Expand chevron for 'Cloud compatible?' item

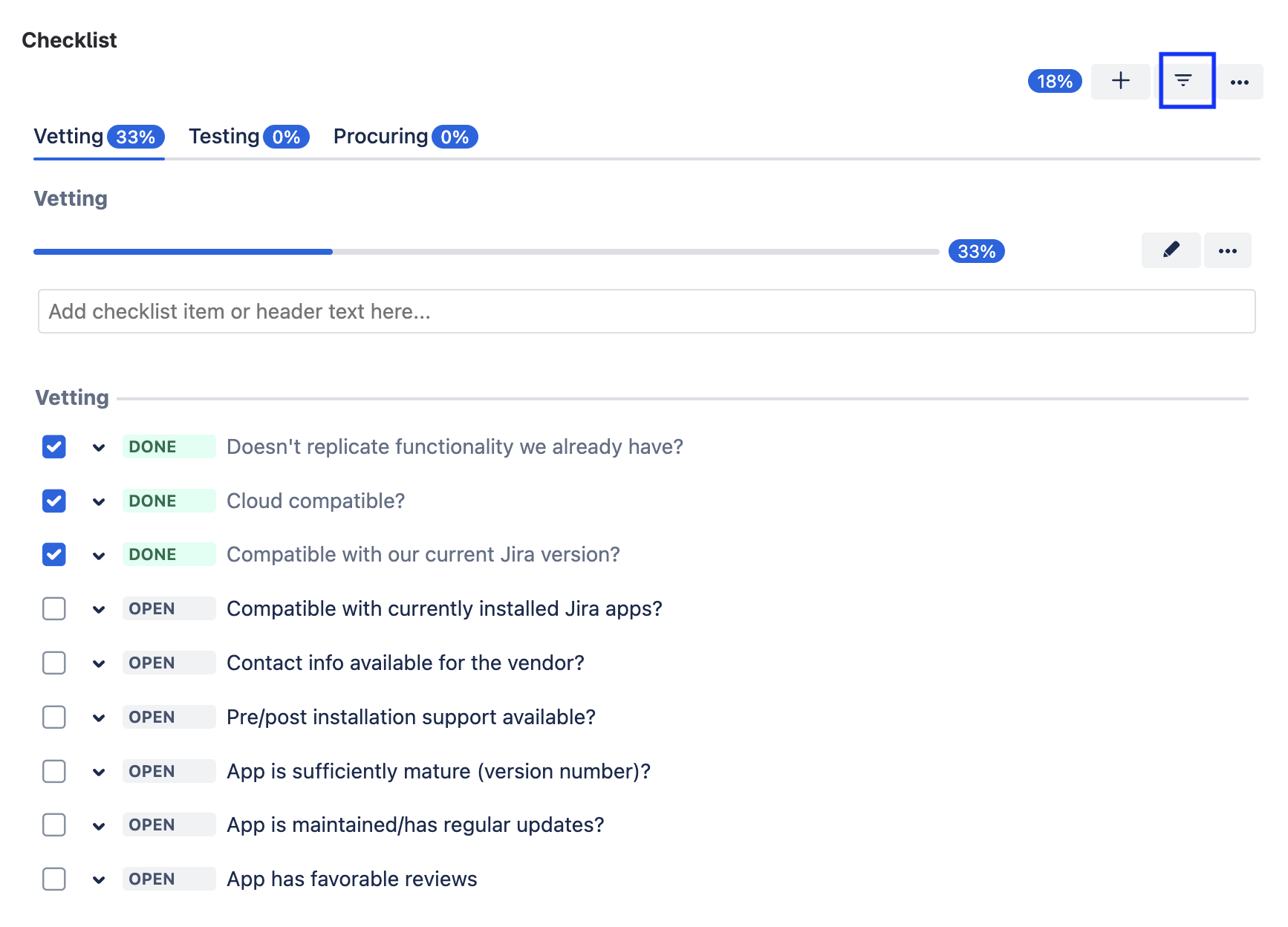click(x=99, y=502)
